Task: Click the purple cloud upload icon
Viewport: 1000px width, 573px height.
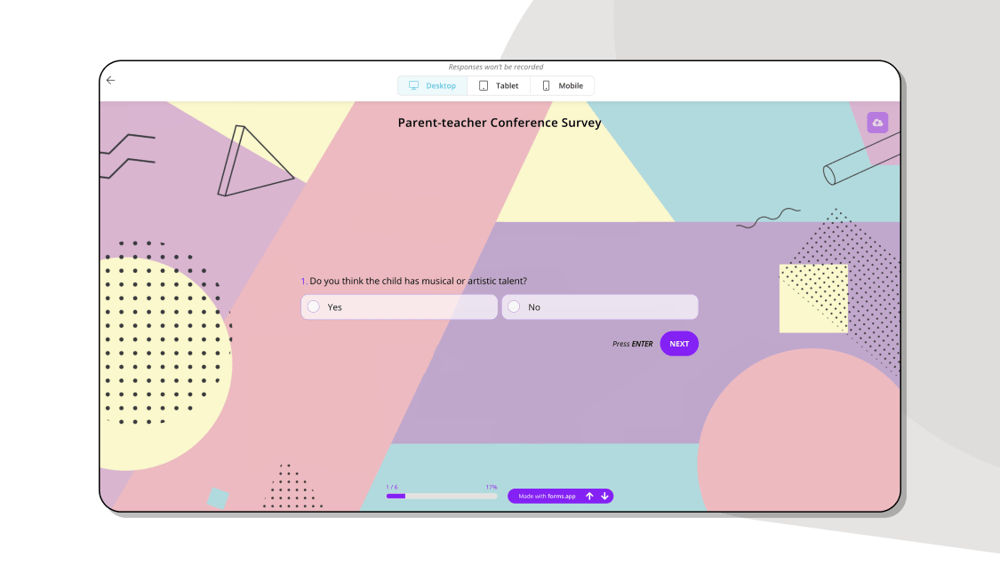Action: point(877,123)
